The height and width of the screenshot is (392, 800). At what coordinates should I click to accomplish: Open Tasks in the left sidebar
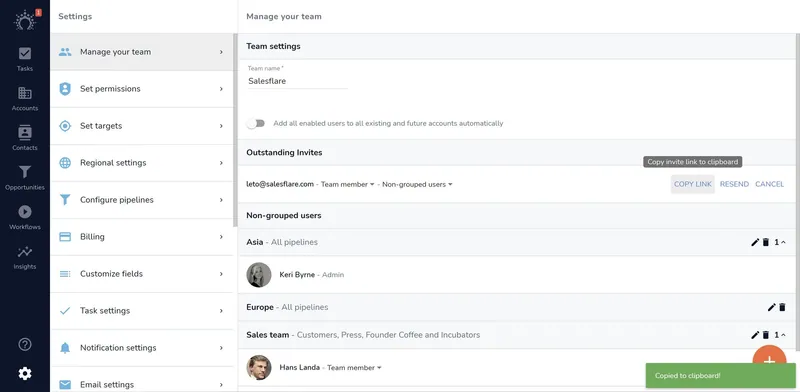click(x=24, y=59)
